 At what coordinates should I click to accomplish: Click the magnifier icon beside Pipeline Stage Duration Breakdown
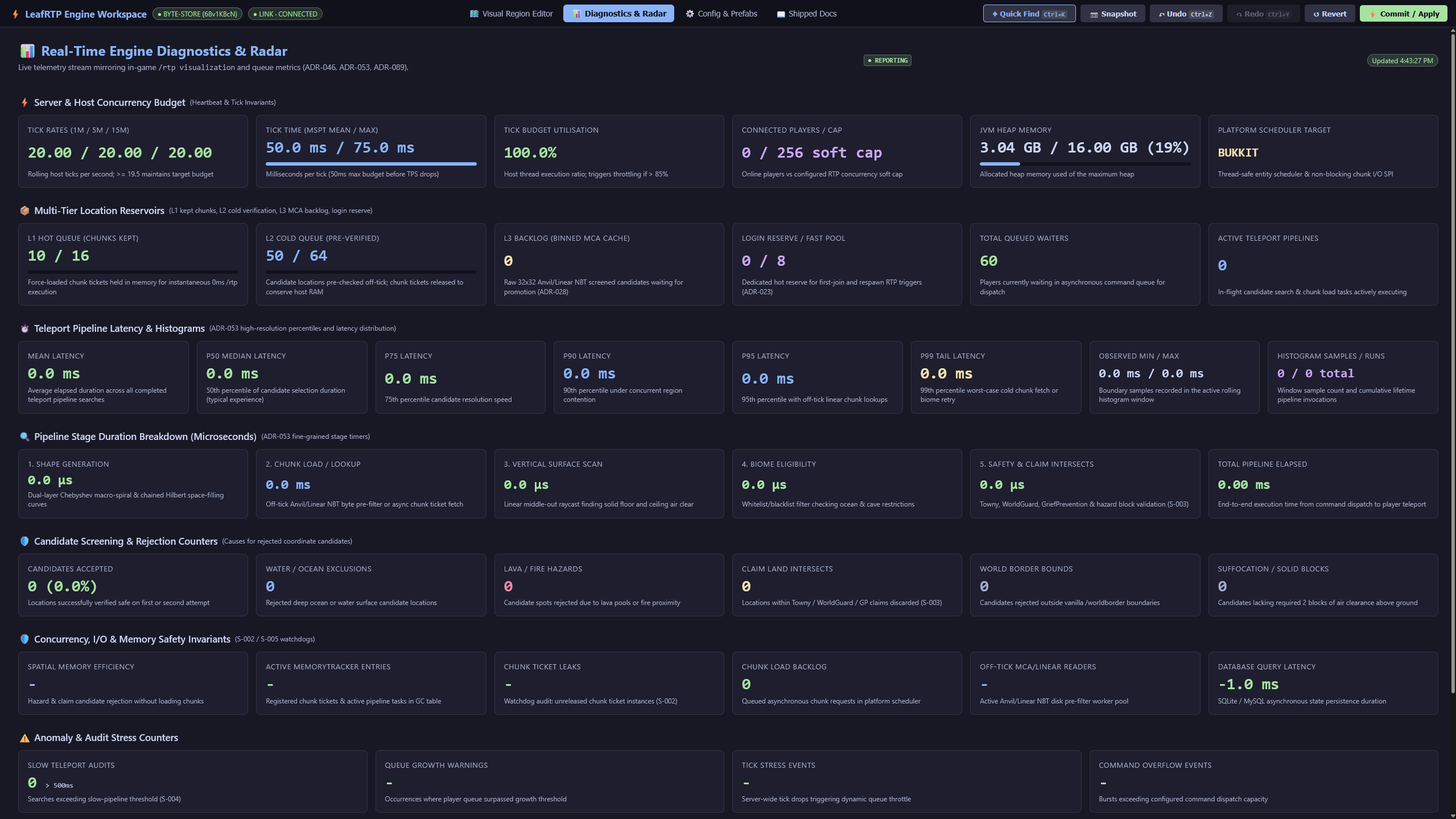click(x=24, y=437)
